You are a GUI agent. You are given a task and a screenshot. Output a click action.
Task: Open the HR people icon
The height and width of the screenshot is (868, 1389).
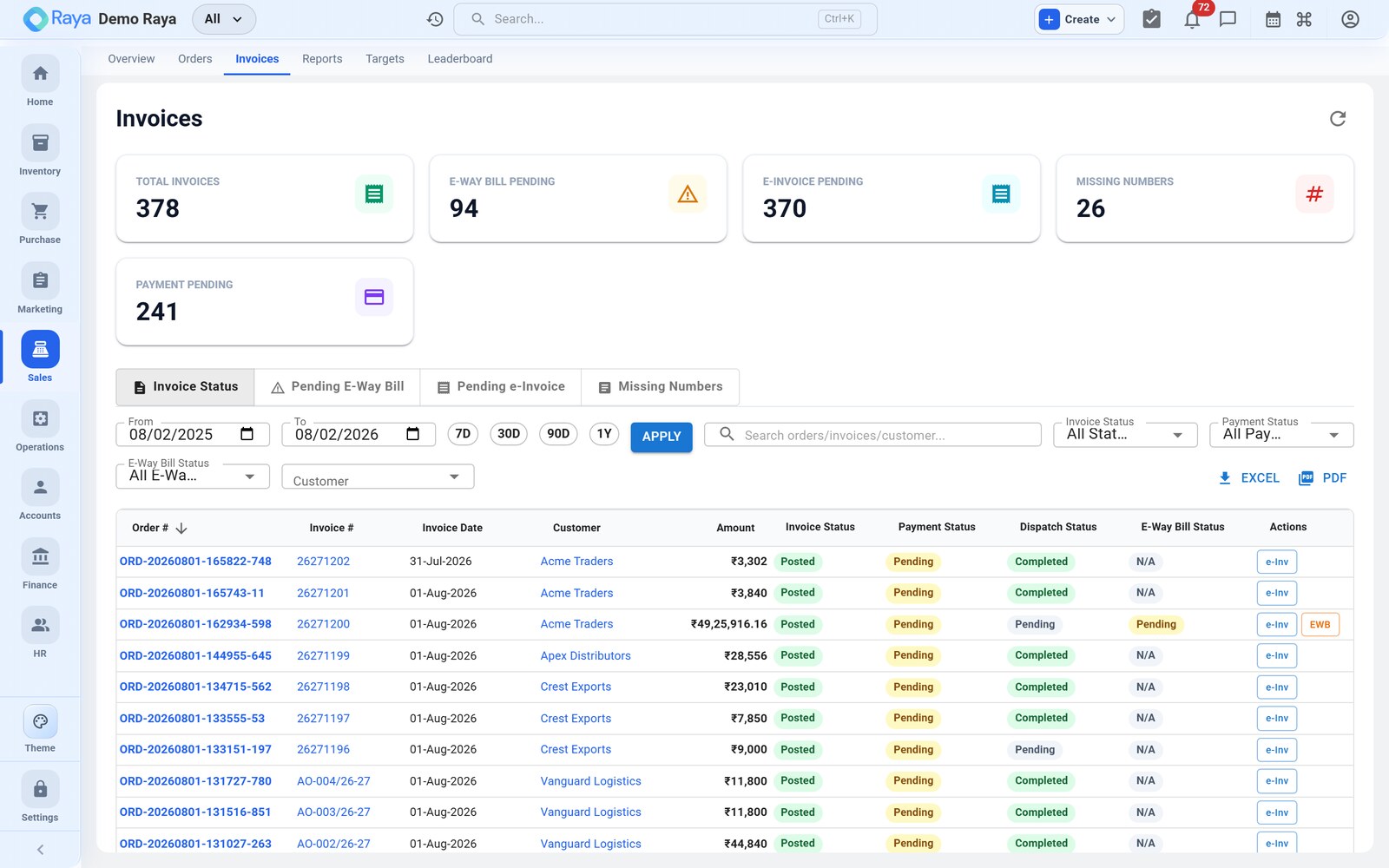click(x=40, y=626)
